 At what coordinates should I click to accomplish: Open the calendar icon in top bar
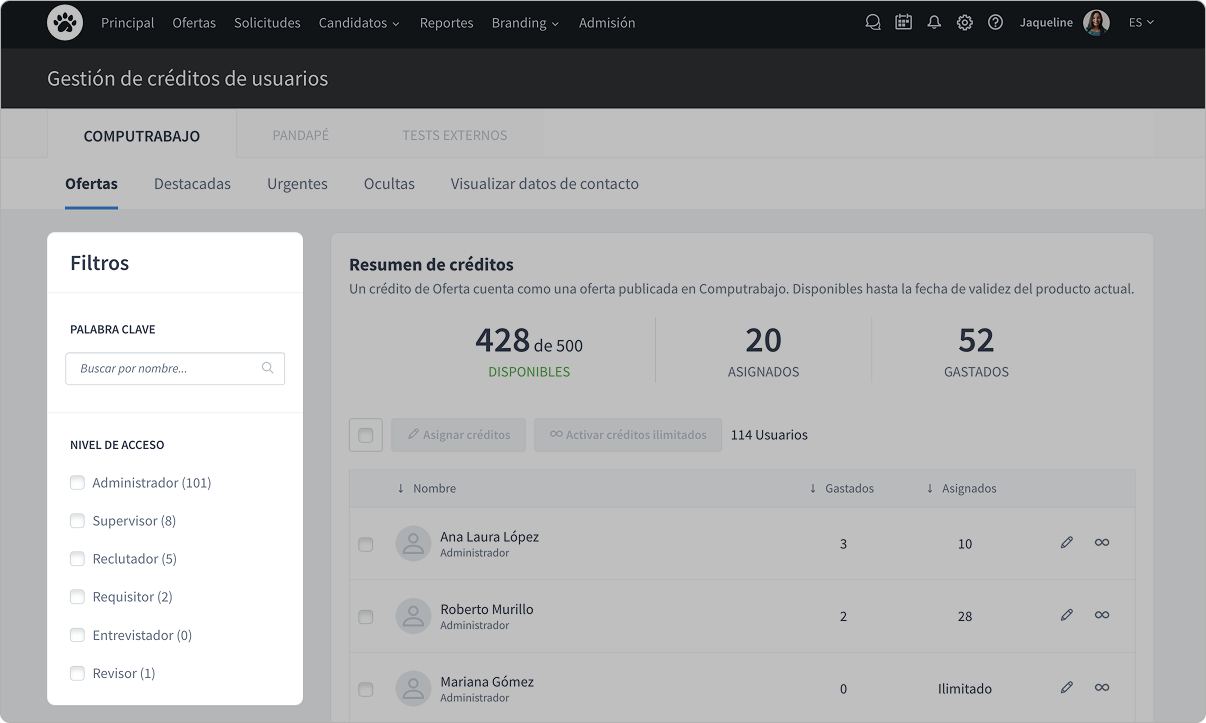point(903,21)
